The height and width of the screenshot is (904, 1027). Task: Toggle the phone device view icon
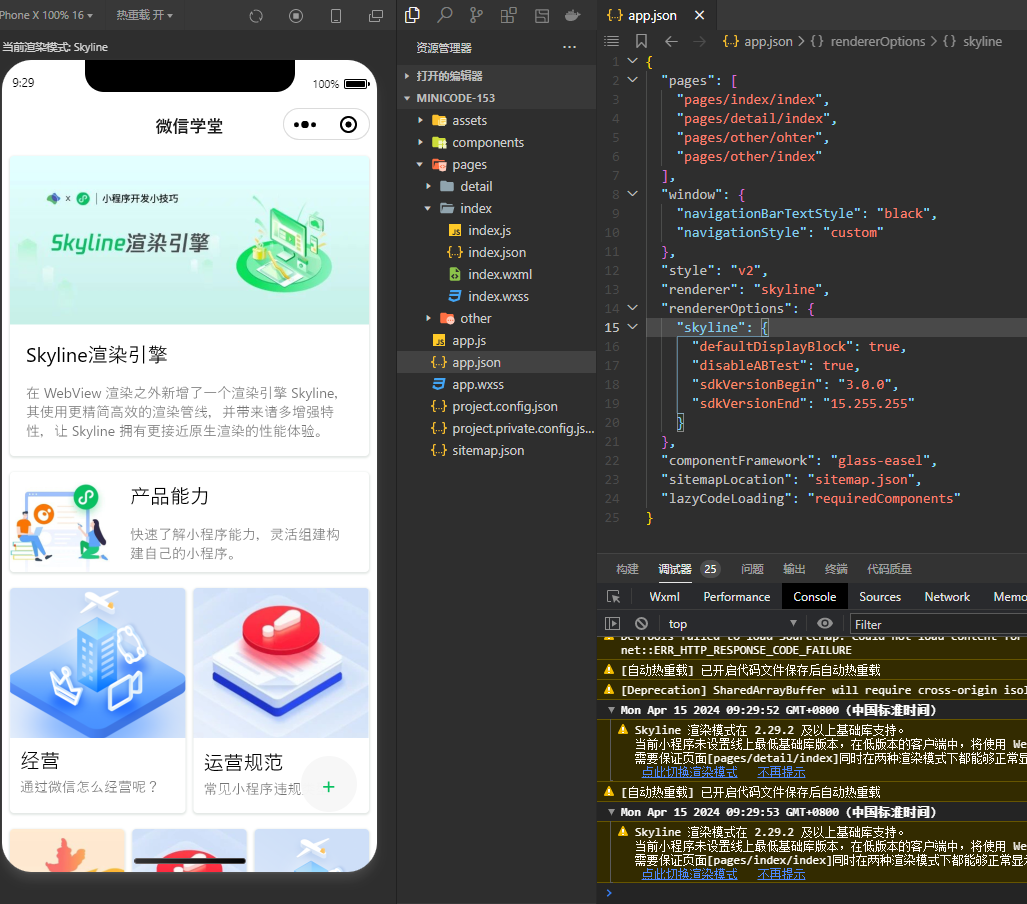(336, 16)
